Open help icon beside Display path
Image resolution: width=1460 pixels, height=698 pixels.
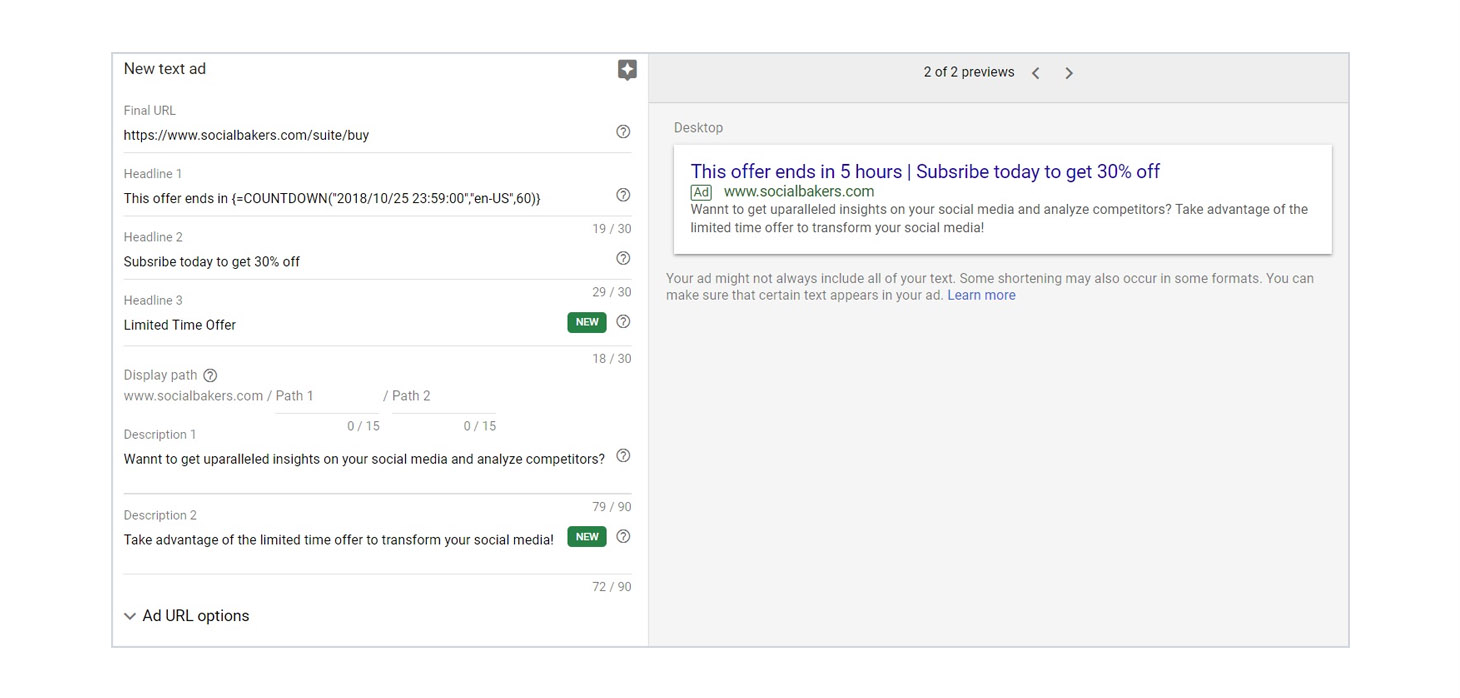[x=210, y=376]
